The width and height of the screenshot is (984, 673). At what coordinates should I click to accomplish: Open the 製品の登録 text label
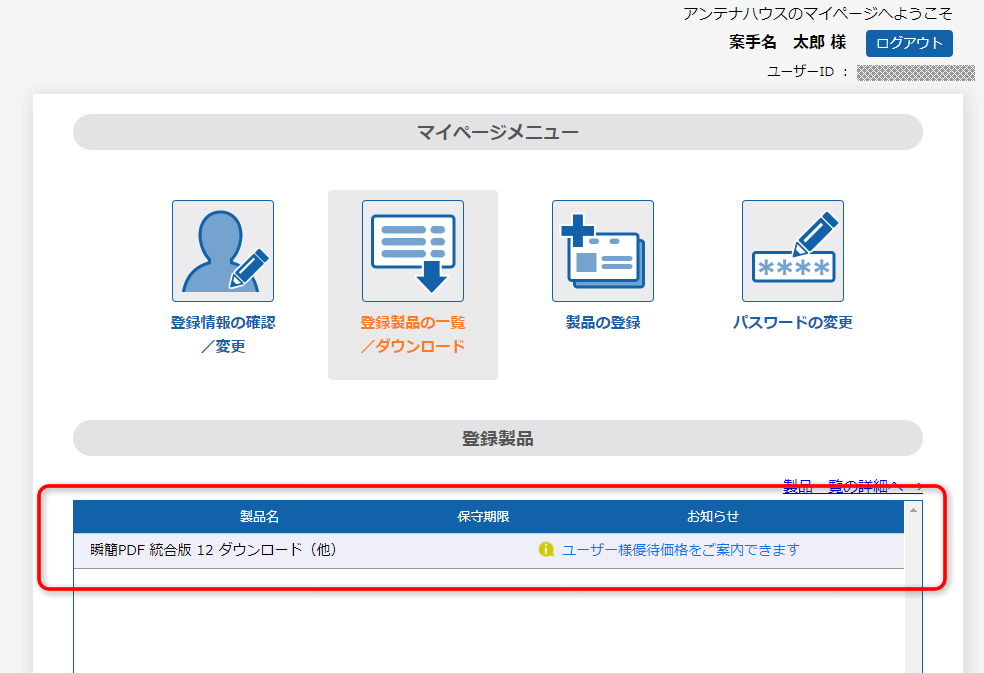pyautogui.click(x=602, y=323)
